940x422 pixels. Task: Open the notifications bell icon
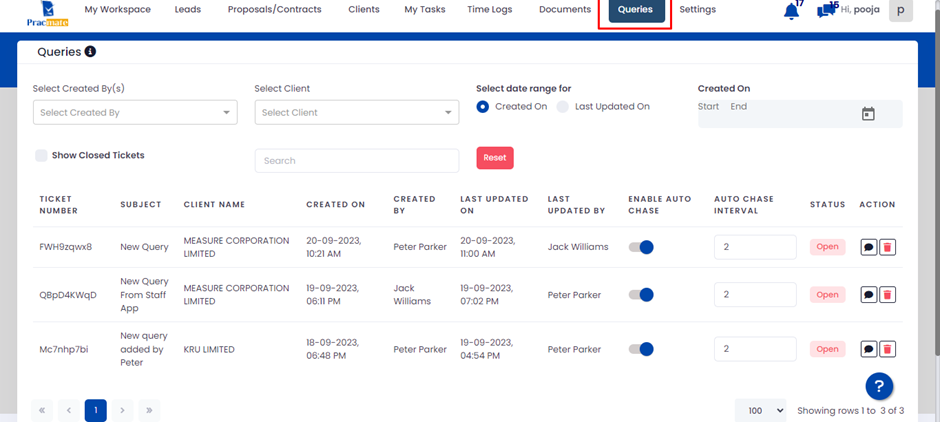[x=791, y=11]
